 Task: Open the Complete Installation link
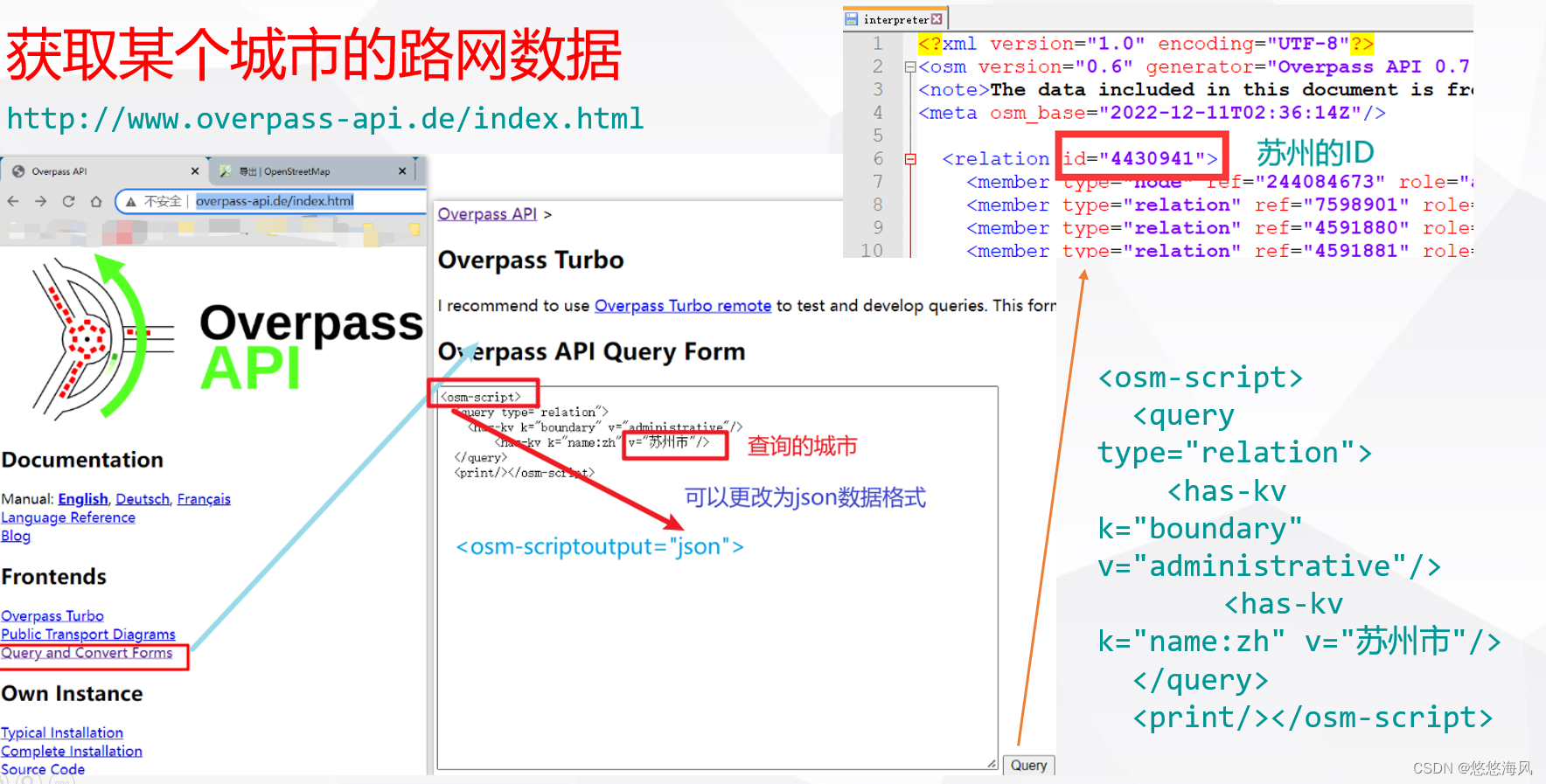point(72,751)
